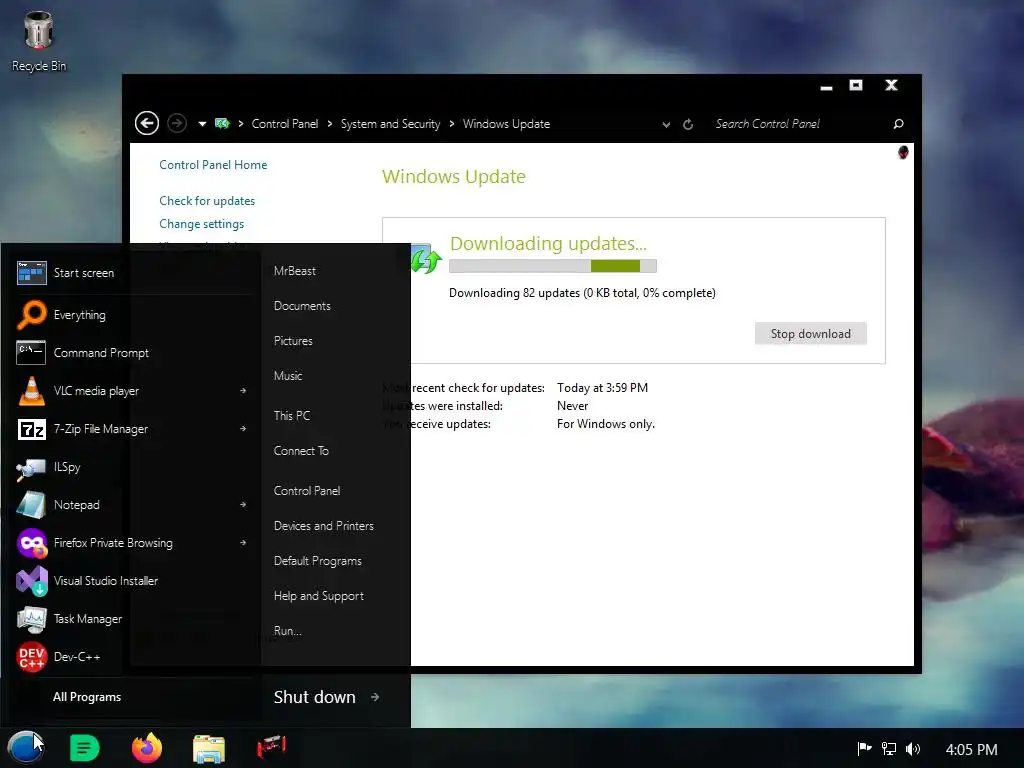Viewport: 1024px width, 768px height.
Task: Click the help icon in Windows Update
Action: pos(903,153)
